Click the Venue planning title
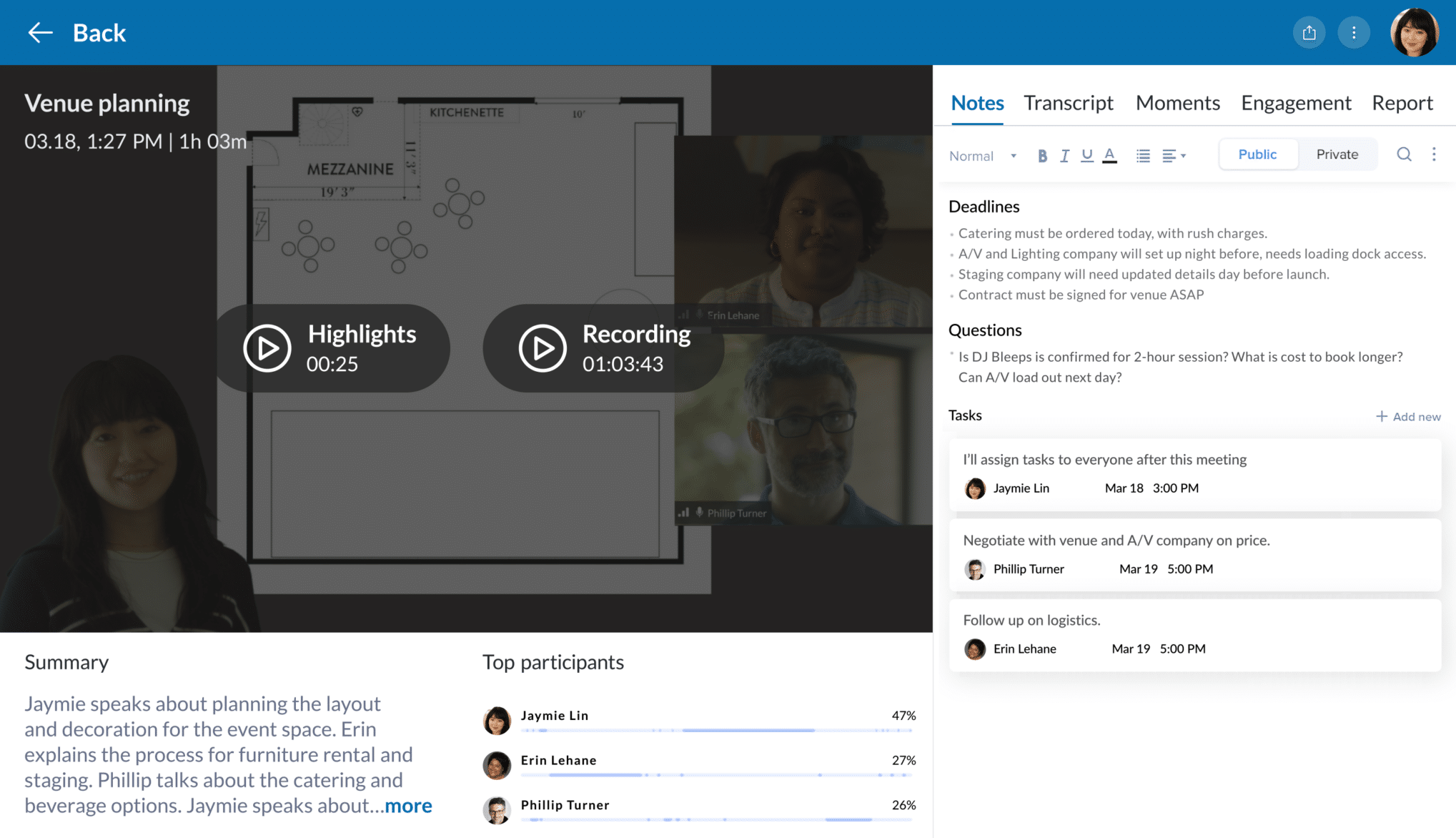The width and height of the screenshot is (1456, 838). (107, 104)
